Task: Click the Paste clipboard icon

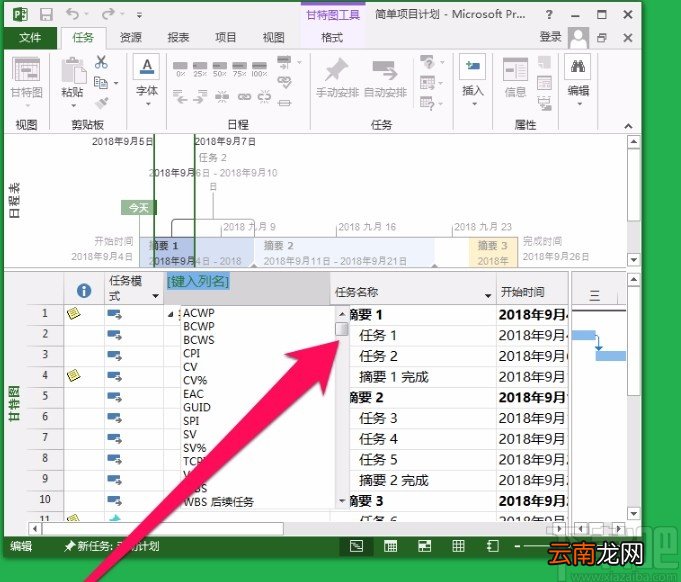Action: 73,70
